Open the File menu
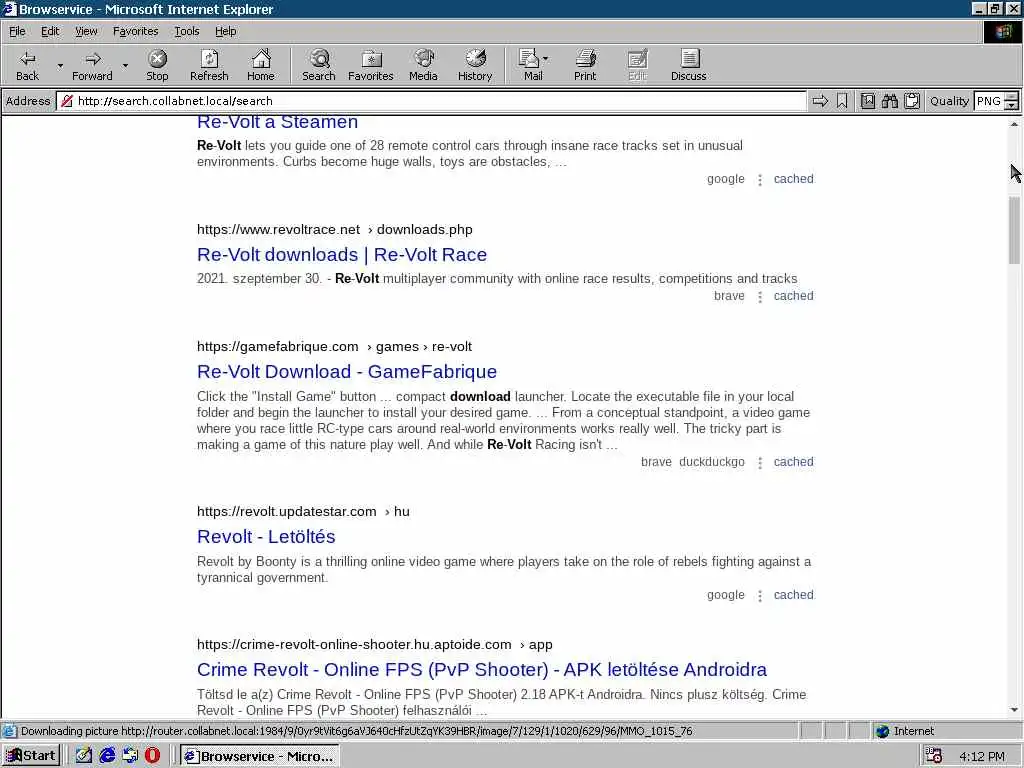 [x=17, y=31]
